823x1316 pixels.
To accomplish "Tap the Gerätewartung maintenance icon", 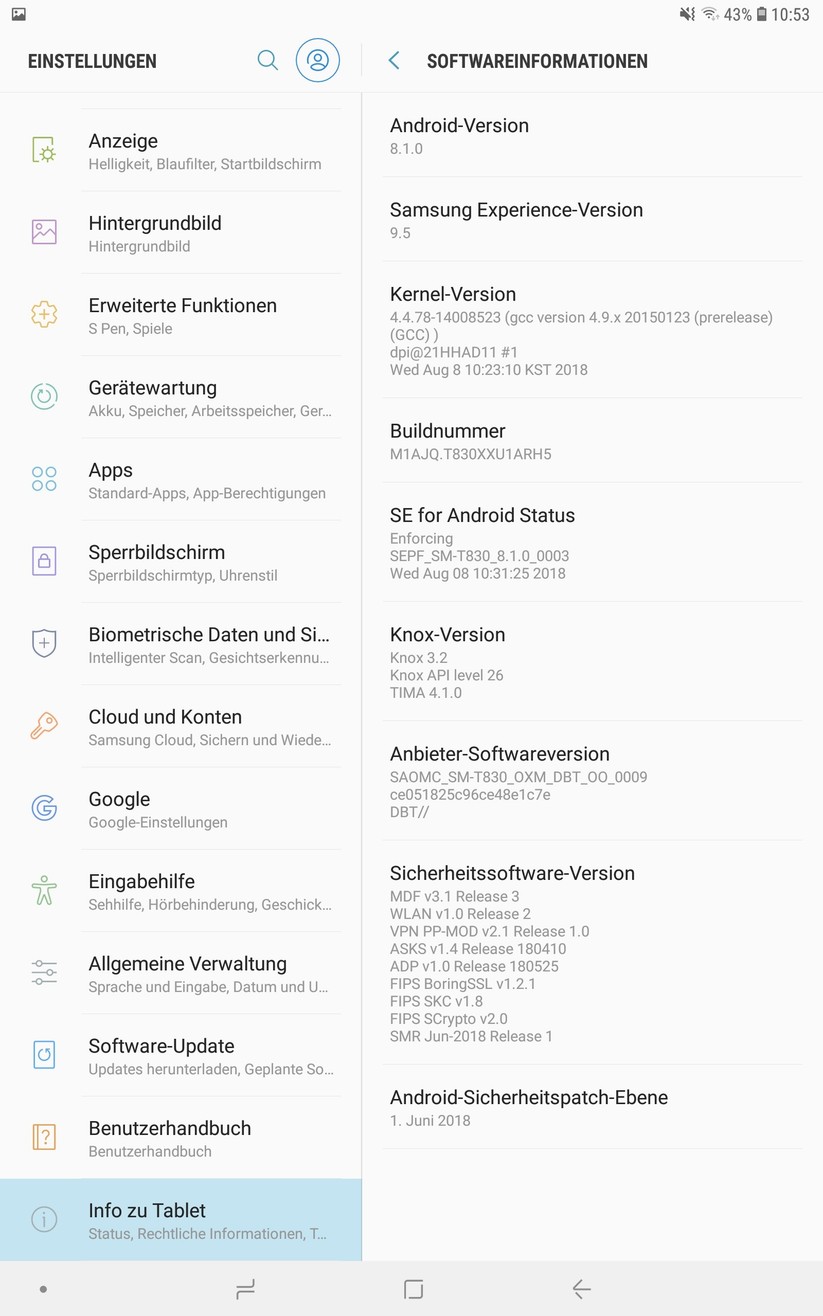I will 44,397.
